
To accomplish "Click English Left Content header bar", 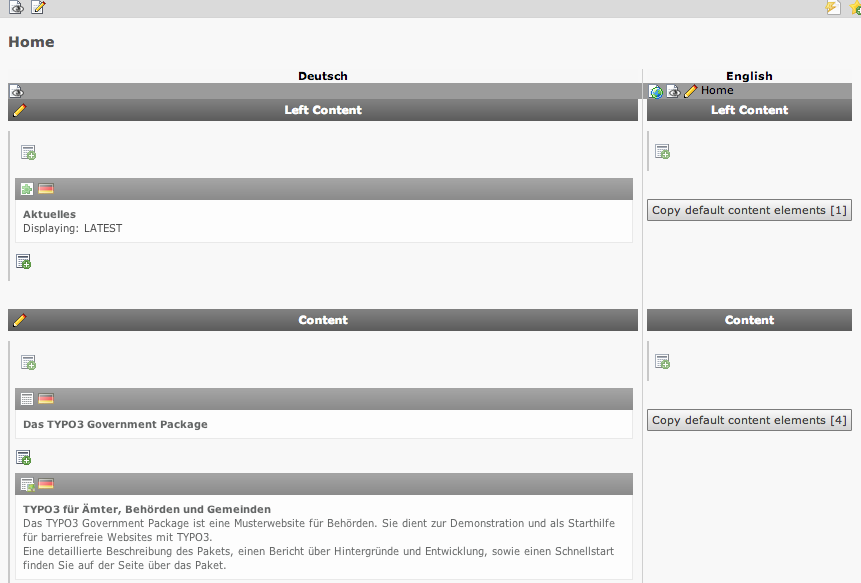I will (749, 110).
